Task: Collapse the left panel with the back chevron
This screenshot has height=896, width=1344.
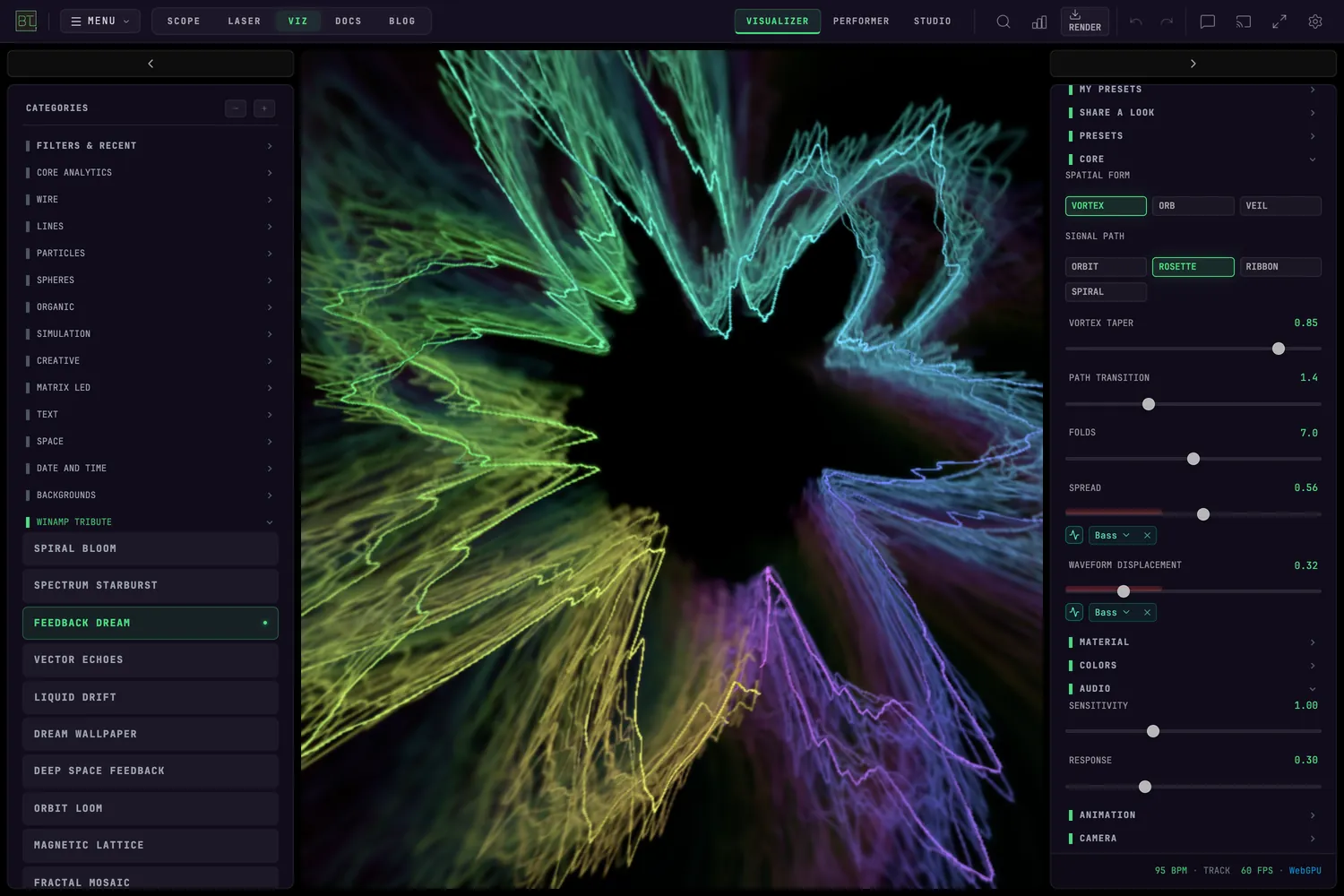Action: point(151,64)
